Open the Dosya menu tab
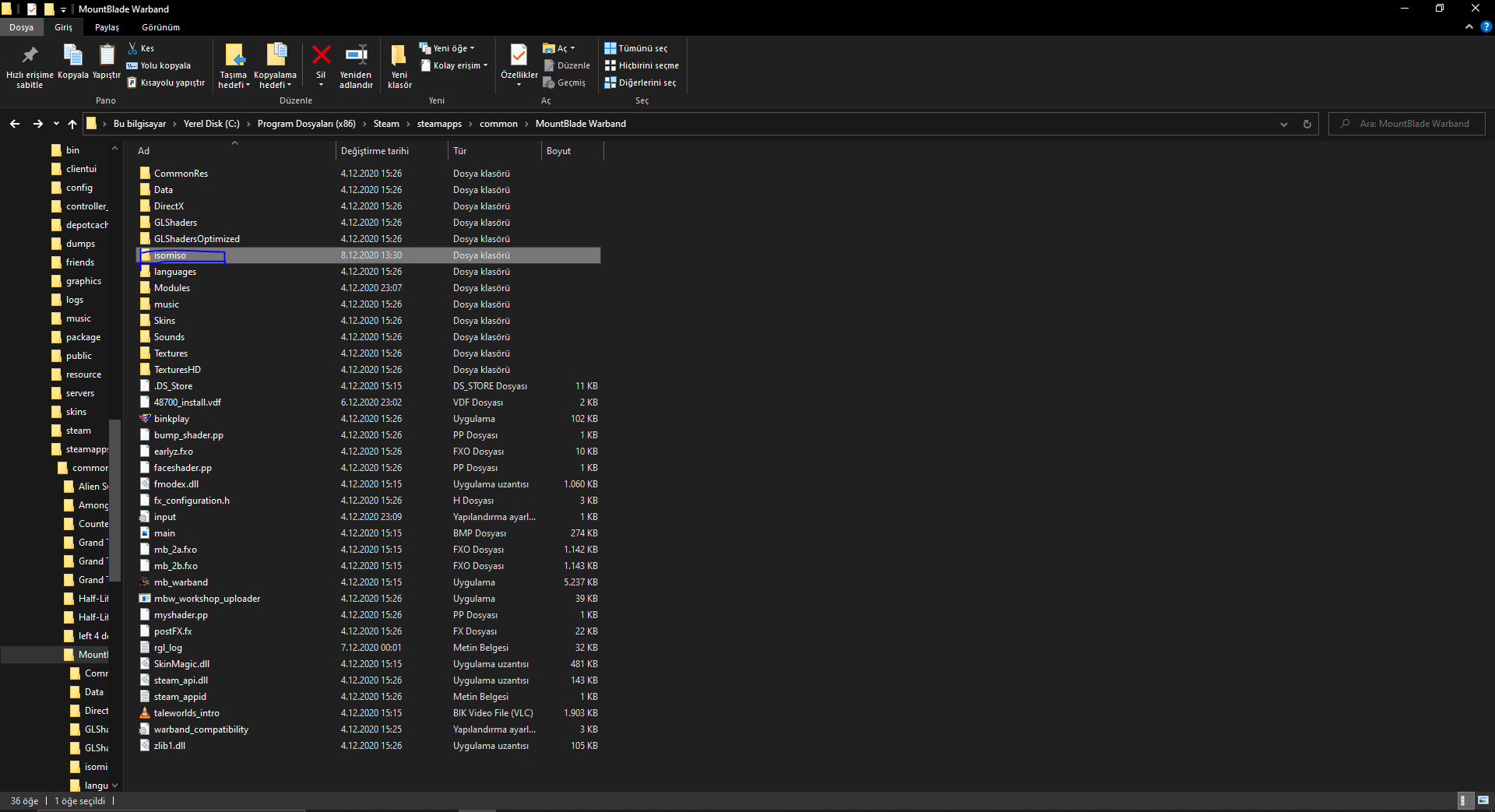Image resolution: width=1495 pixels, height=812 pixels. pyautogui.click(x=22, y=27)
